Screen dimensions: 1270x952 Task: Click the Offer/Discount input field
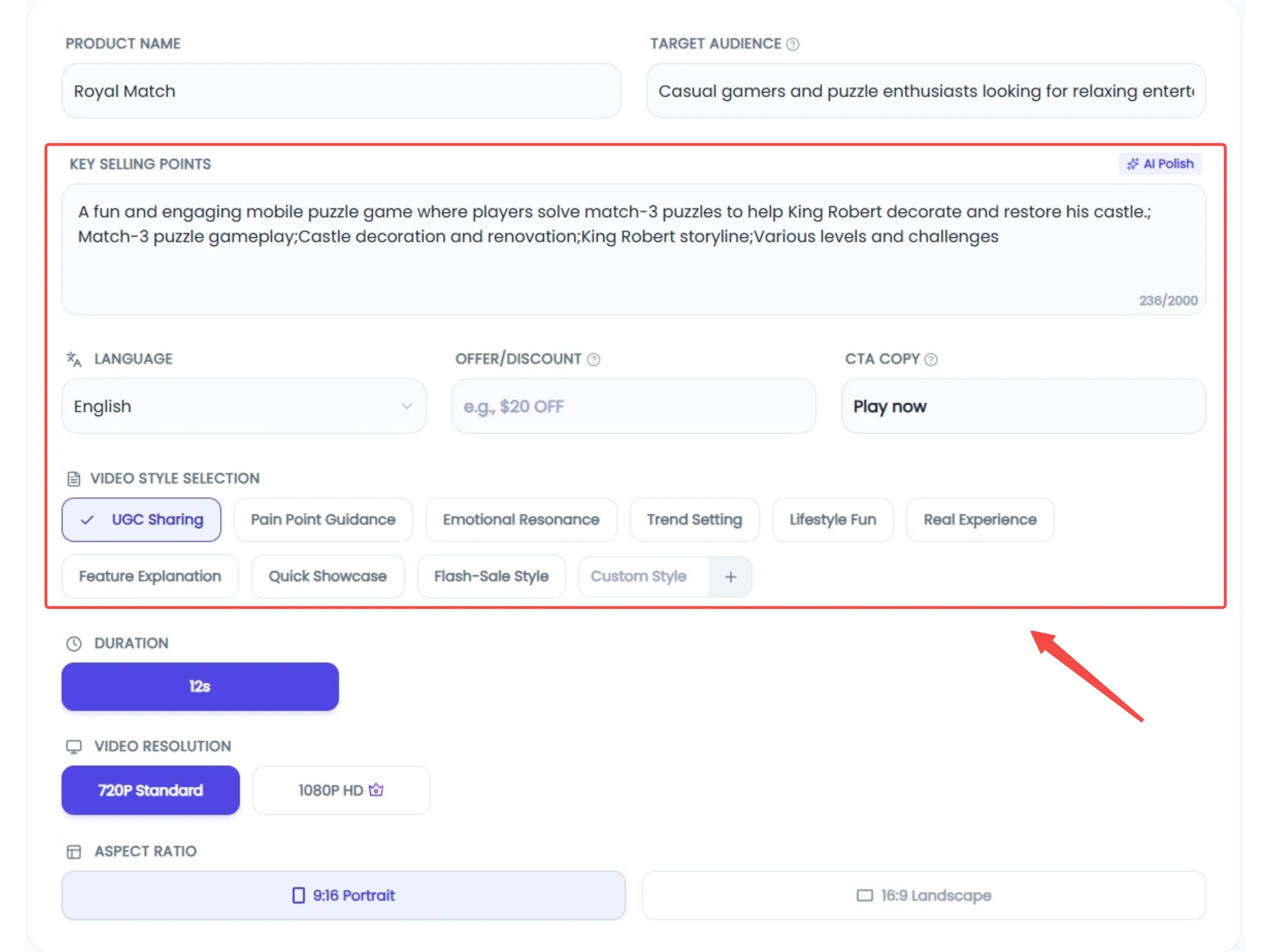click(x=633, y=406)
